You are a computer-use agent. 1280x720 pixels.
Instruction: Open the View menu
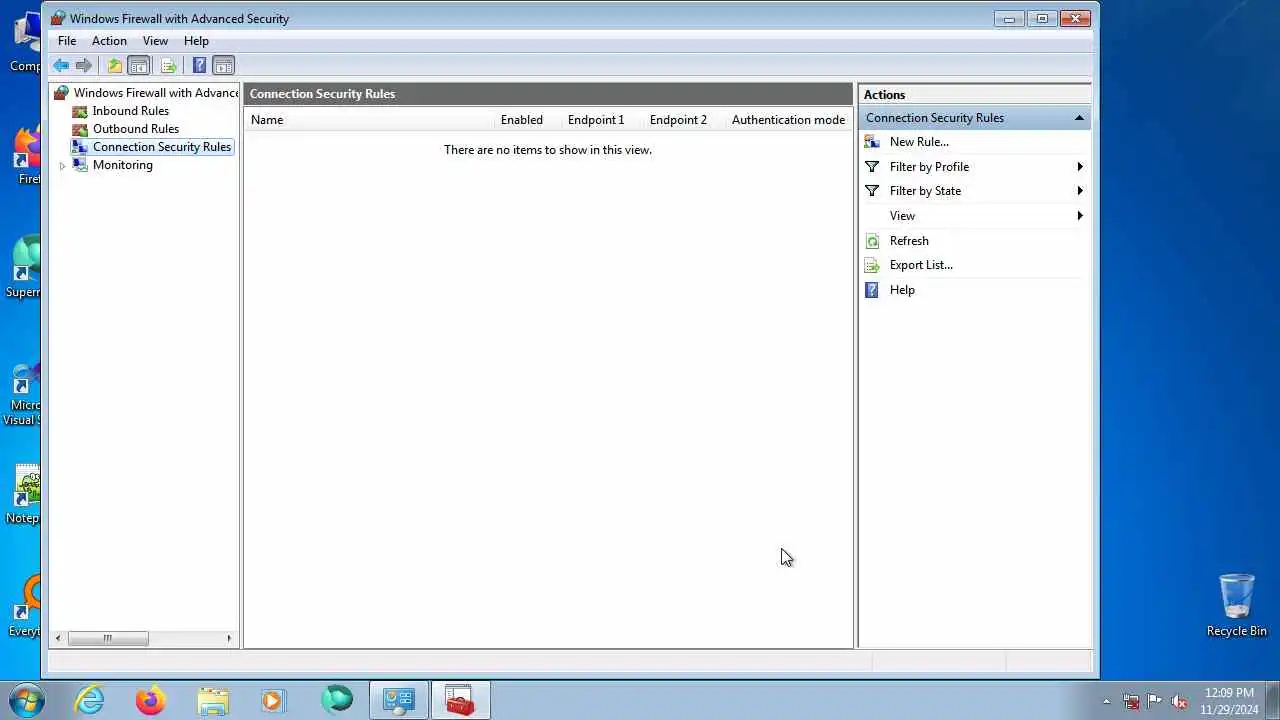point(155,41)
